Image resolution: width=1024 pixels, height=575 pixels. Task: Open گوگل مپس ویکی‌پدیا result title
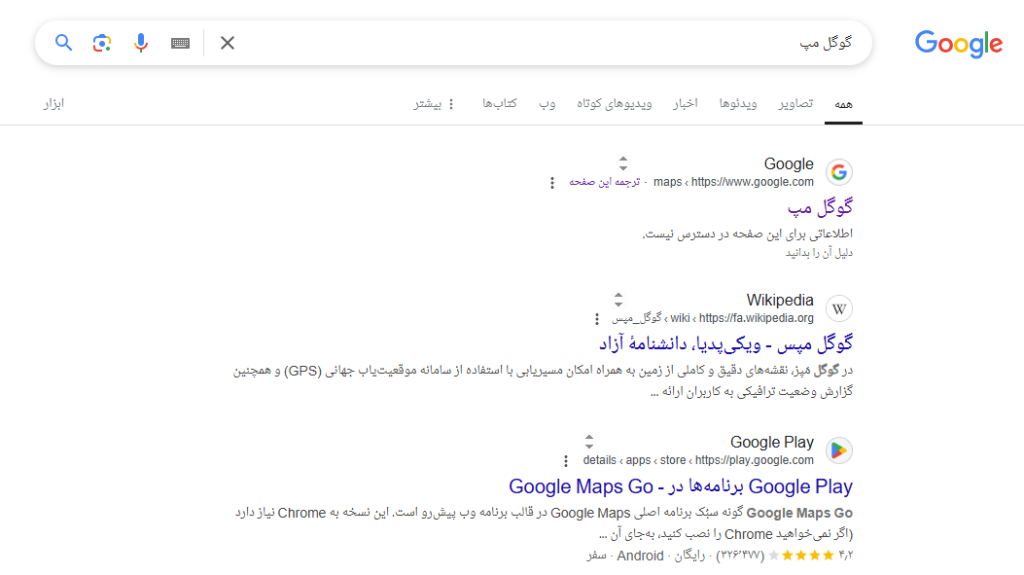coord(726,344)
